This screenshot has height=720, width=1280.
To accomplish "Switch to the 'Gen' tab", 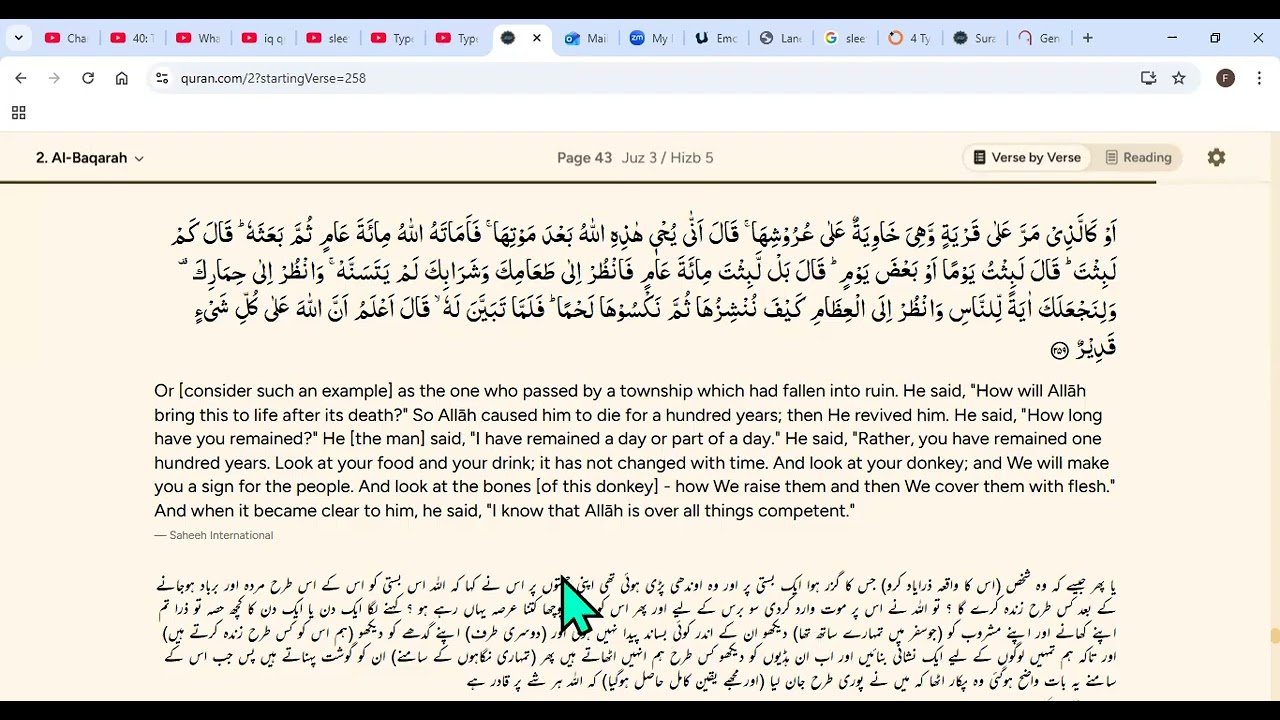I will pos(1040,38).
